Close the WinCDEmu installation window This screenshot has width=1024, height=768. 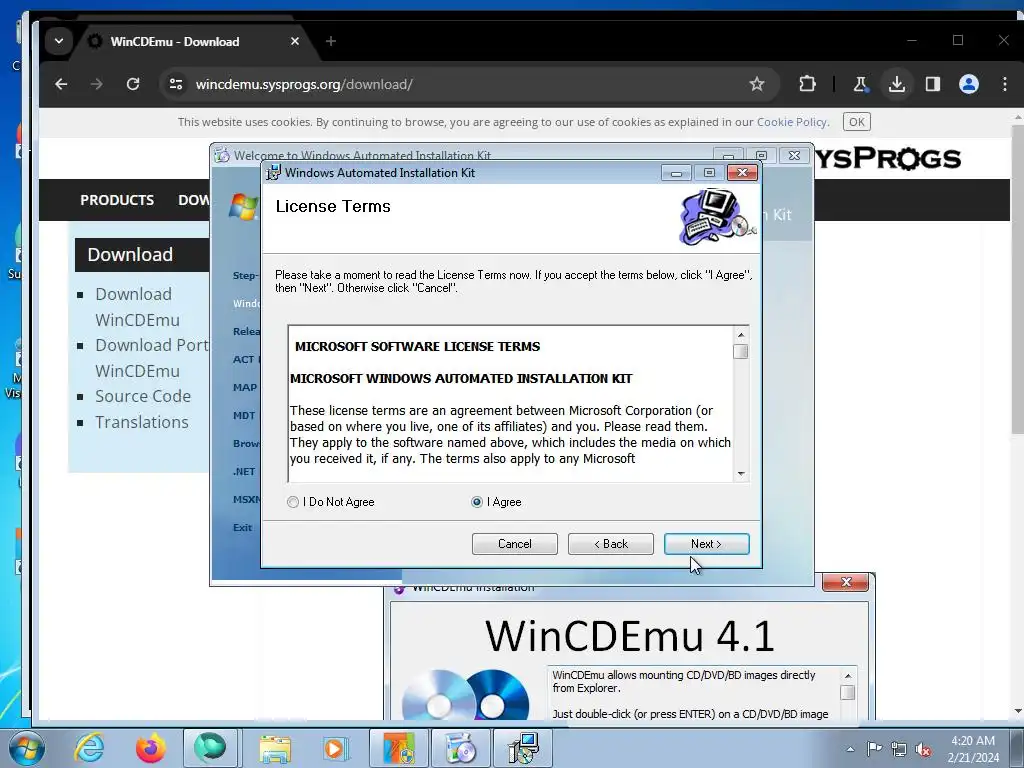(846, 581)
